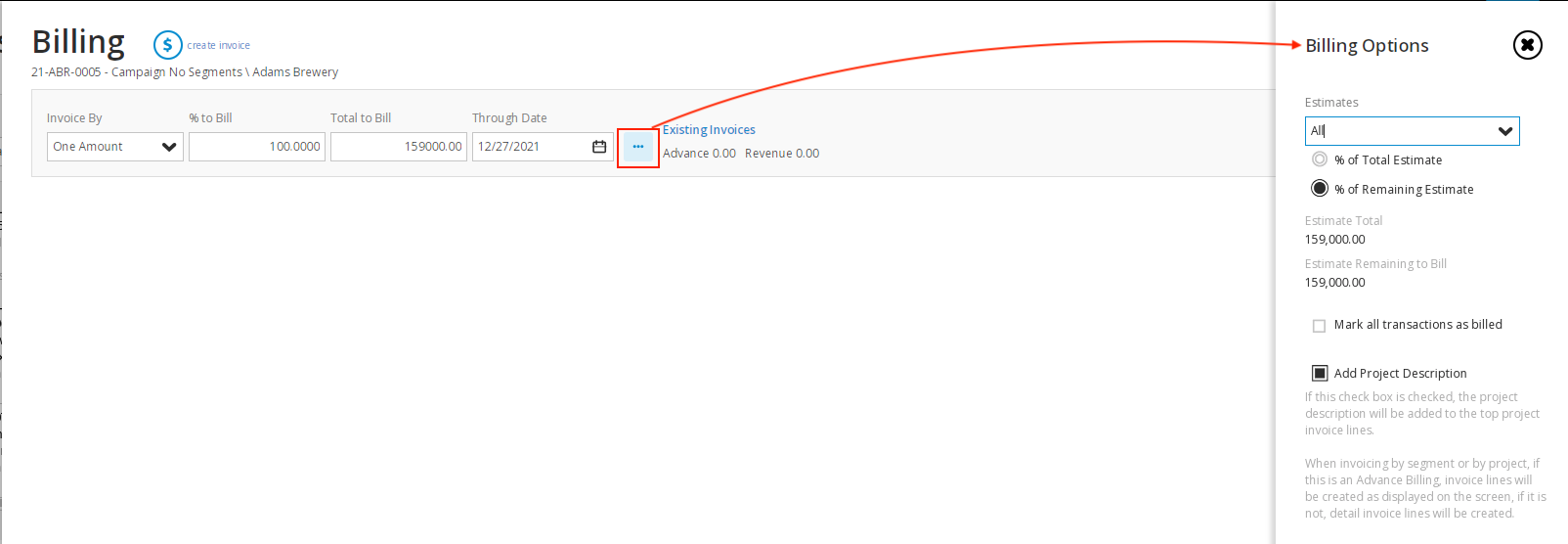Click the % to Bill input field
Screen dimensions: 1568x544
click(257, 147)
